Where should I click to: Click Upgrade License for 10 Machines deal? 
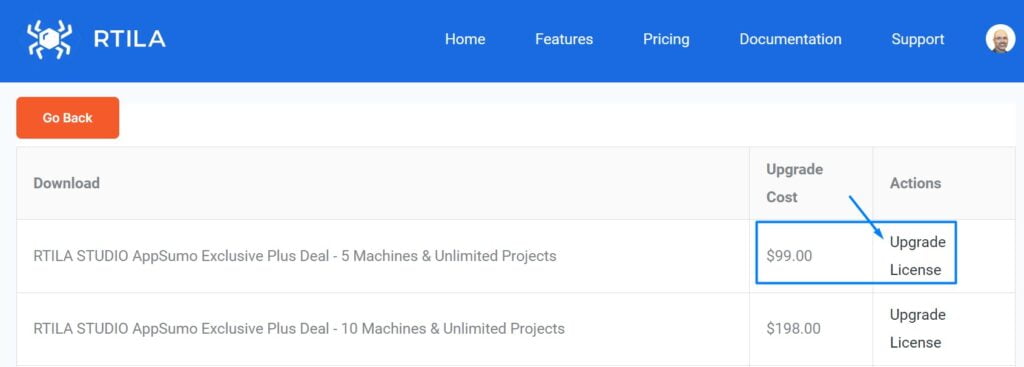click(x=918, y=328)
